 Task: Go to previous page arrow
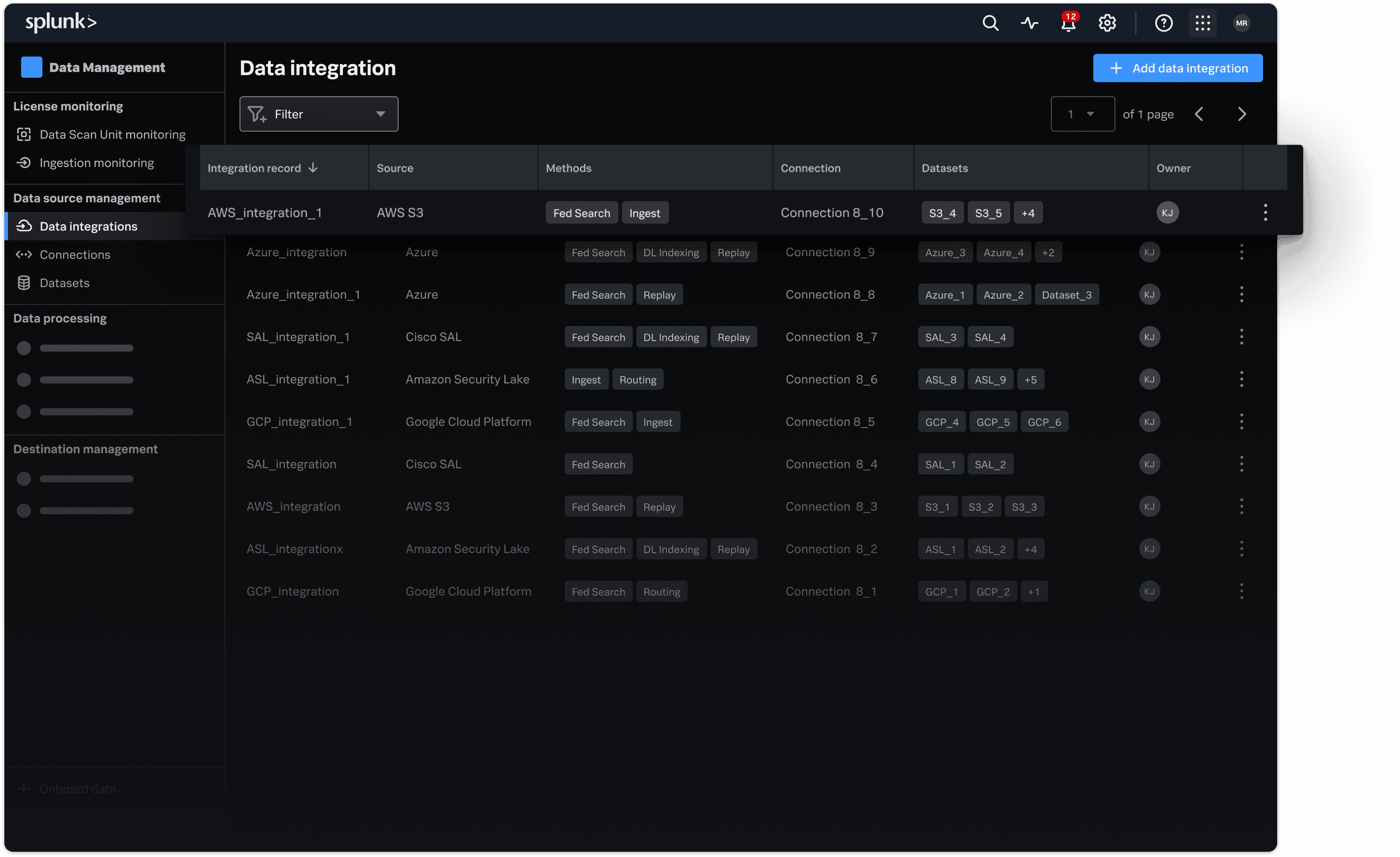pos(1199,114)
